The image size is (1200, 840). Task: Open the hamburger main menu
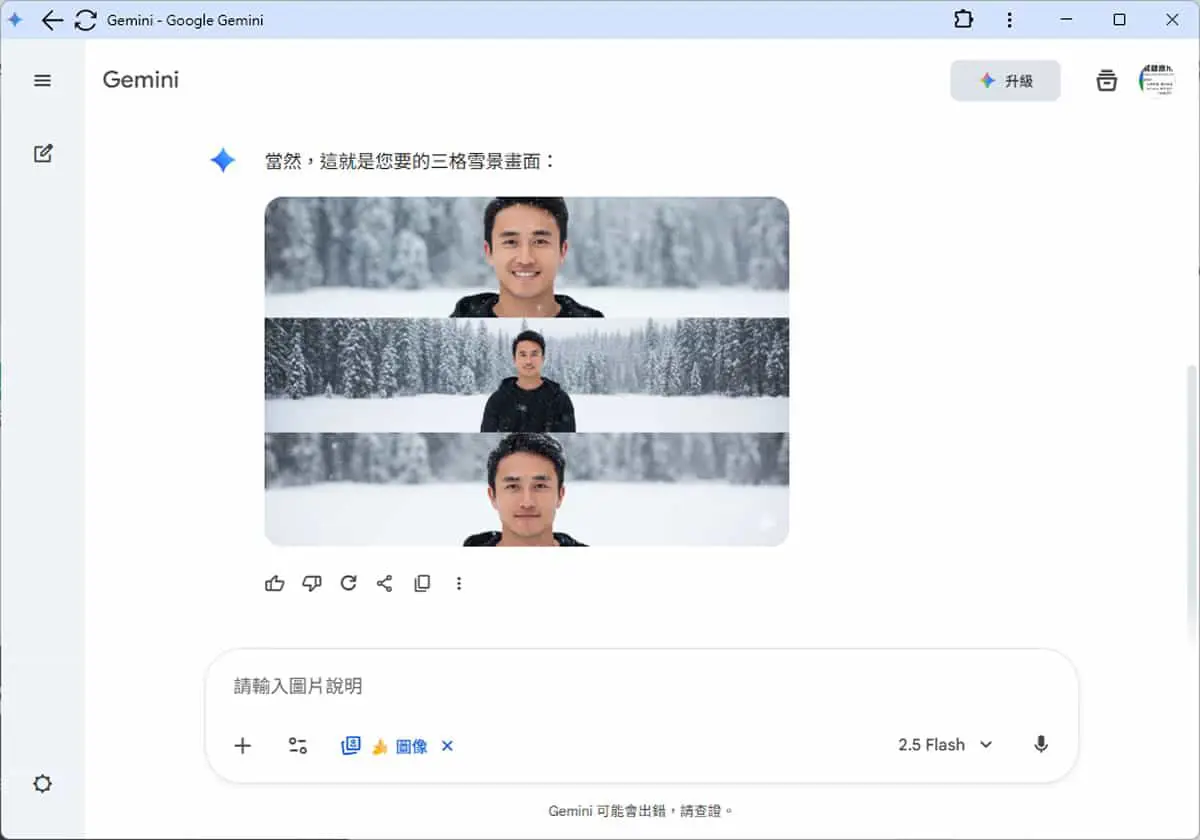(x=42, y=81)
